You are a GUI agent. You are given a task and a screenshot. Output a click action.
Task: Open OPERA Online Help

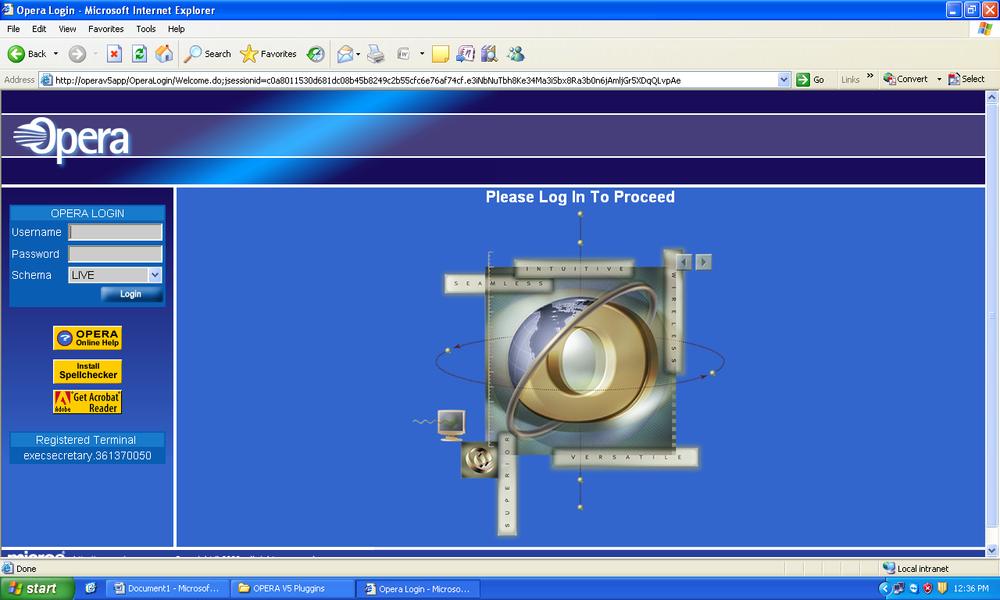[x=87, y=338]
